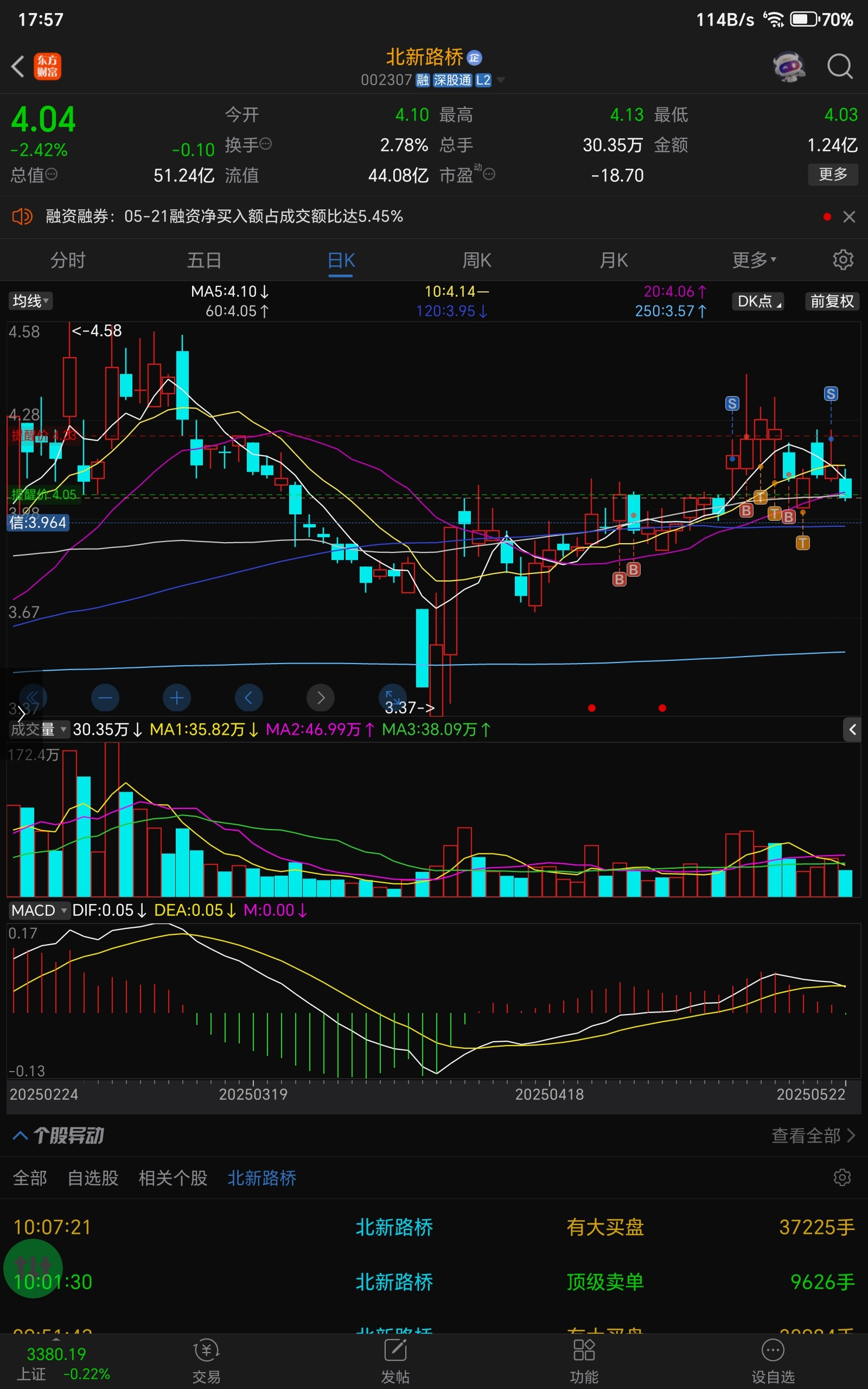This screenshot has width=868, height=1389.
Task: Tap the 换手 info circle icon
Action: point(265,143)
